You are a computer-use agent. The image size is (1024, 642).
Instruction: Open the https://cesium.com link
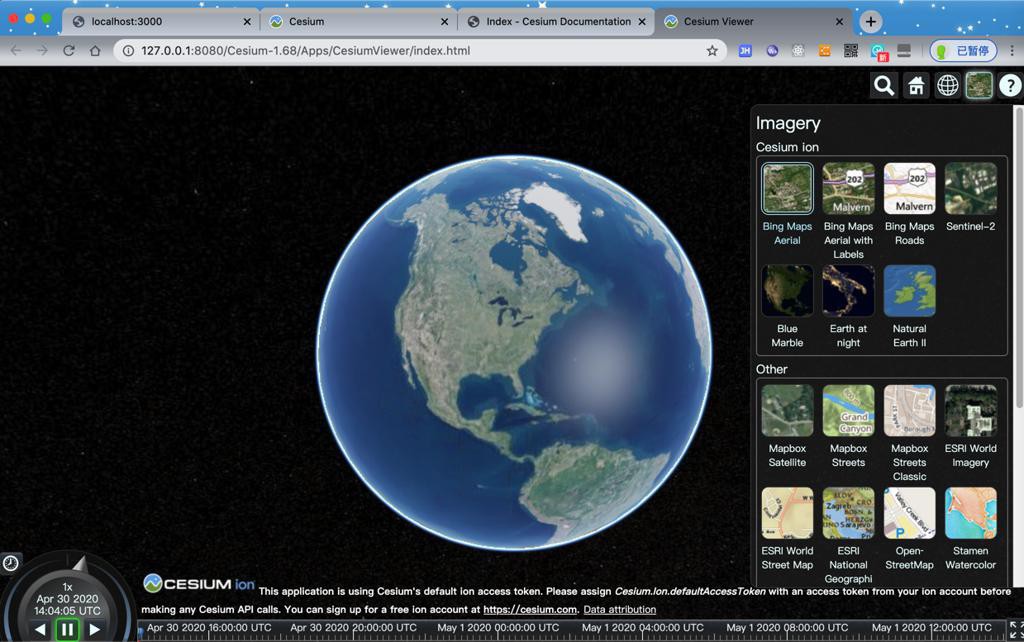click(x=530, y=609)
